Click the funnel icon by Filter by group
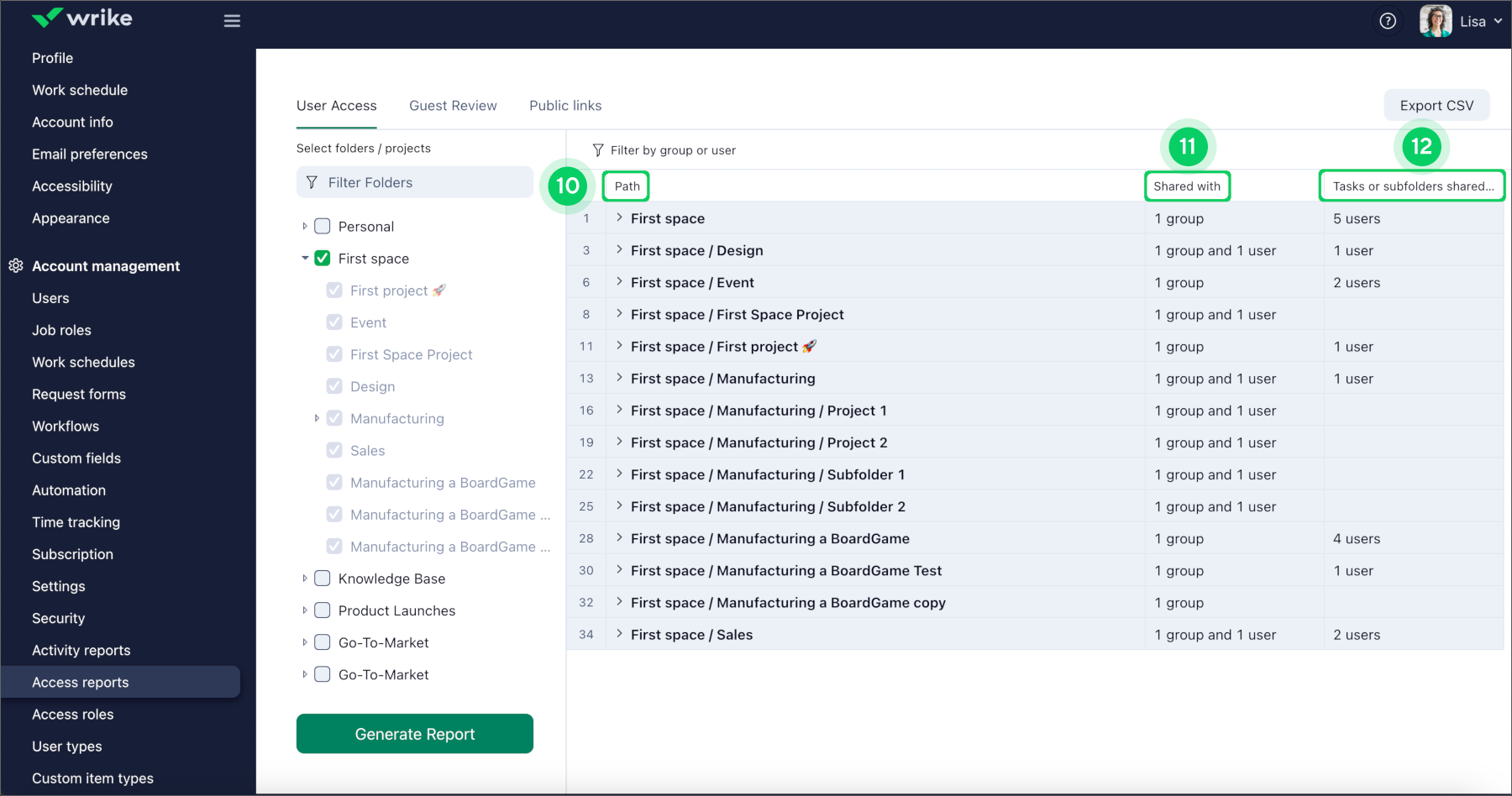1512x796 pixels. (598, 150)
